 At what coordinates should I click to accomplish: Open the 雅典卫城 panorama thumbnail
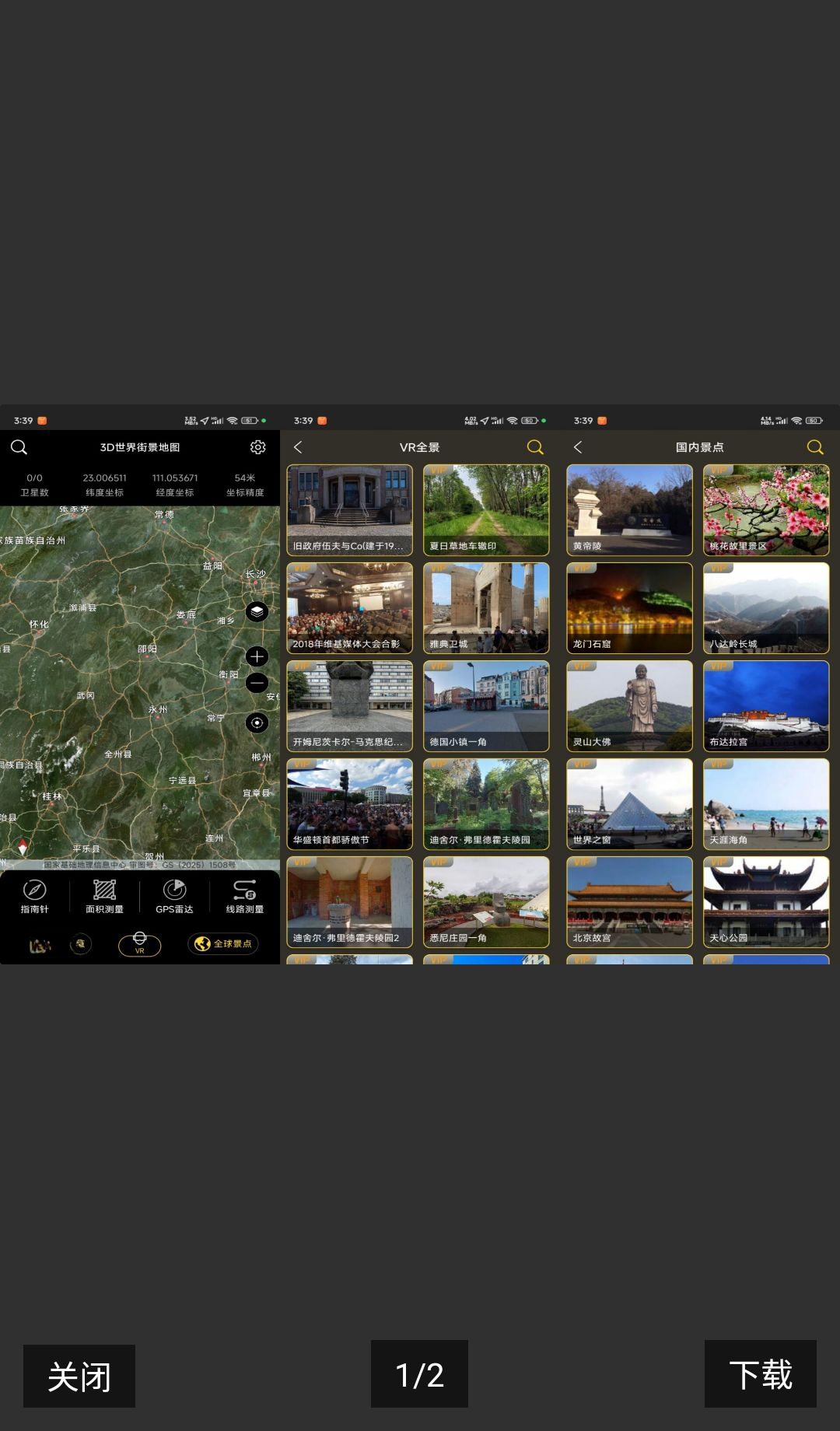point(486,608)
